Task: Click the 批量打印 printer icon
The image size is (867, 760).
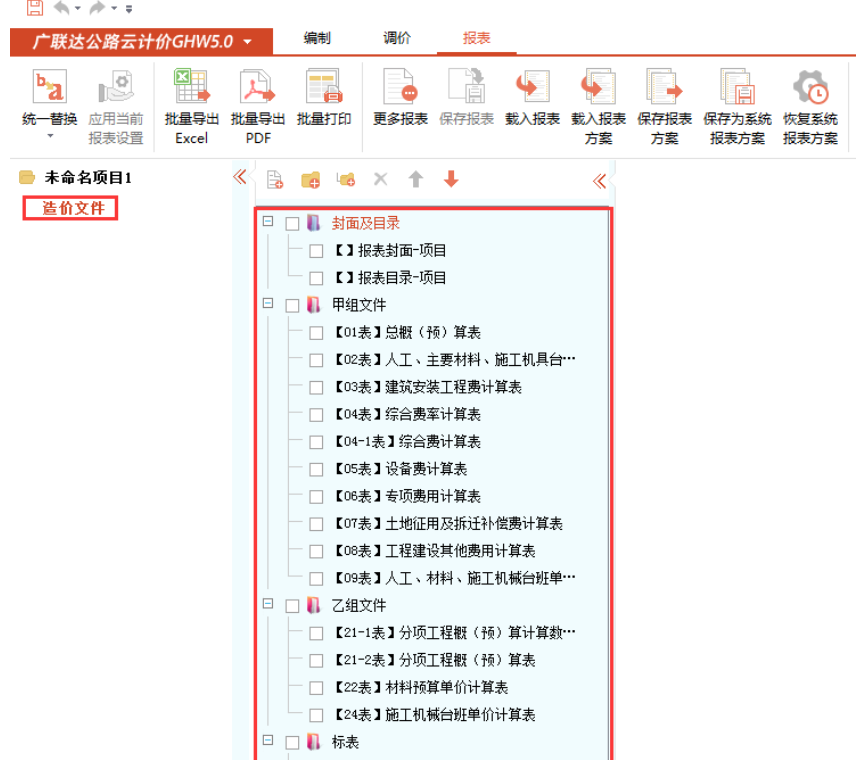Action: point(324,89)
